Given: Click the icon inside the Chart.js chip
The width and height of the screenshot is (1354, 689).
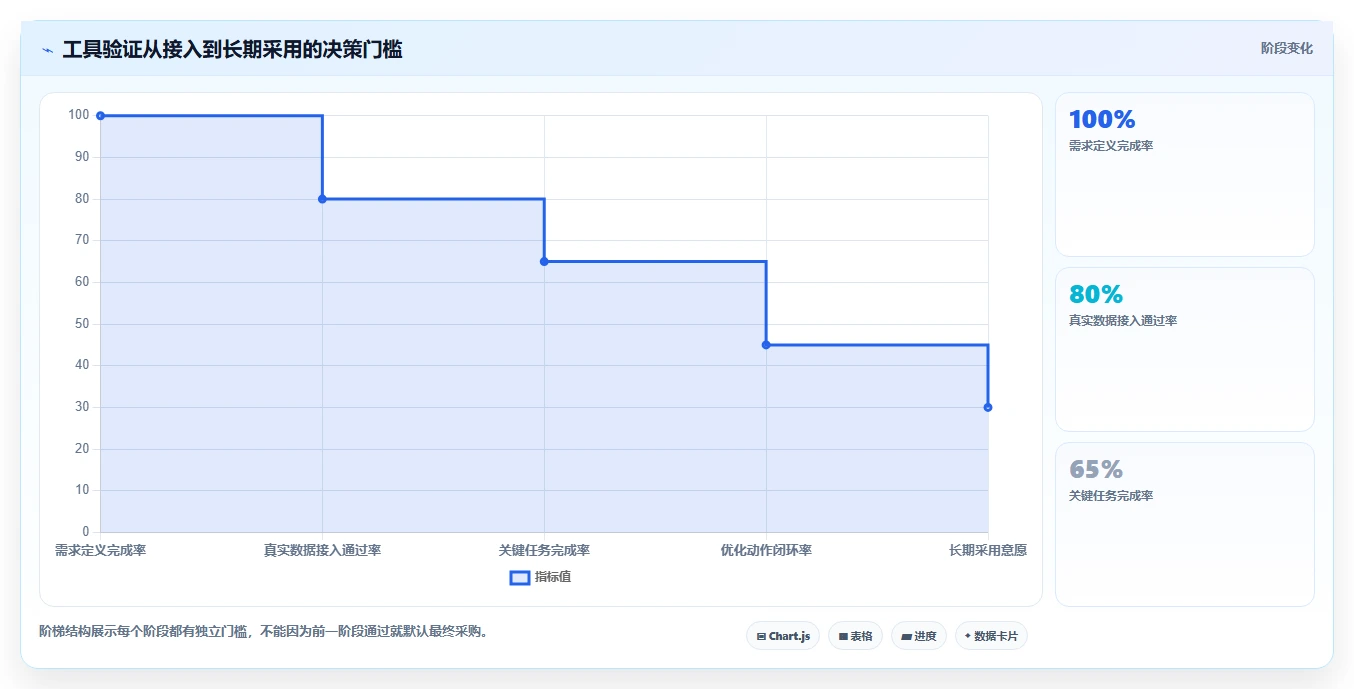Looking at the screenshot, I should tap(761, 636).
